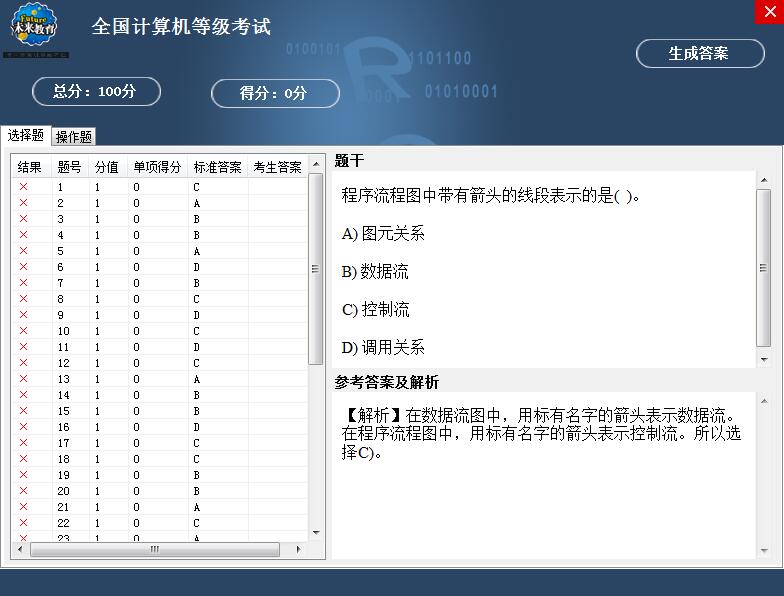
Task: Click the red cross for question 21
Action: click(24, 506)
